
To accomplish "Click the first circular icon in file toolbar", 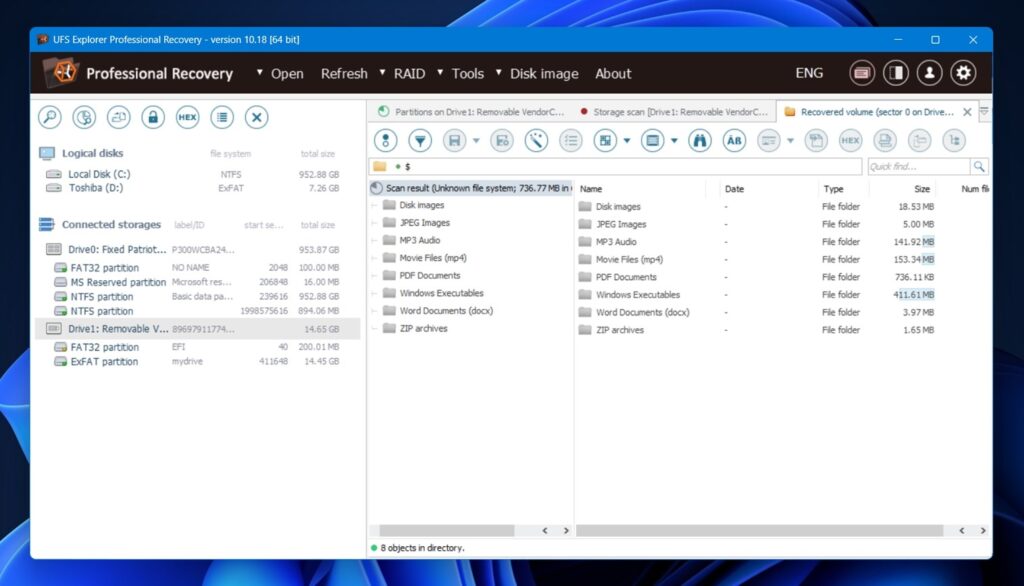I will coord(385,140).
